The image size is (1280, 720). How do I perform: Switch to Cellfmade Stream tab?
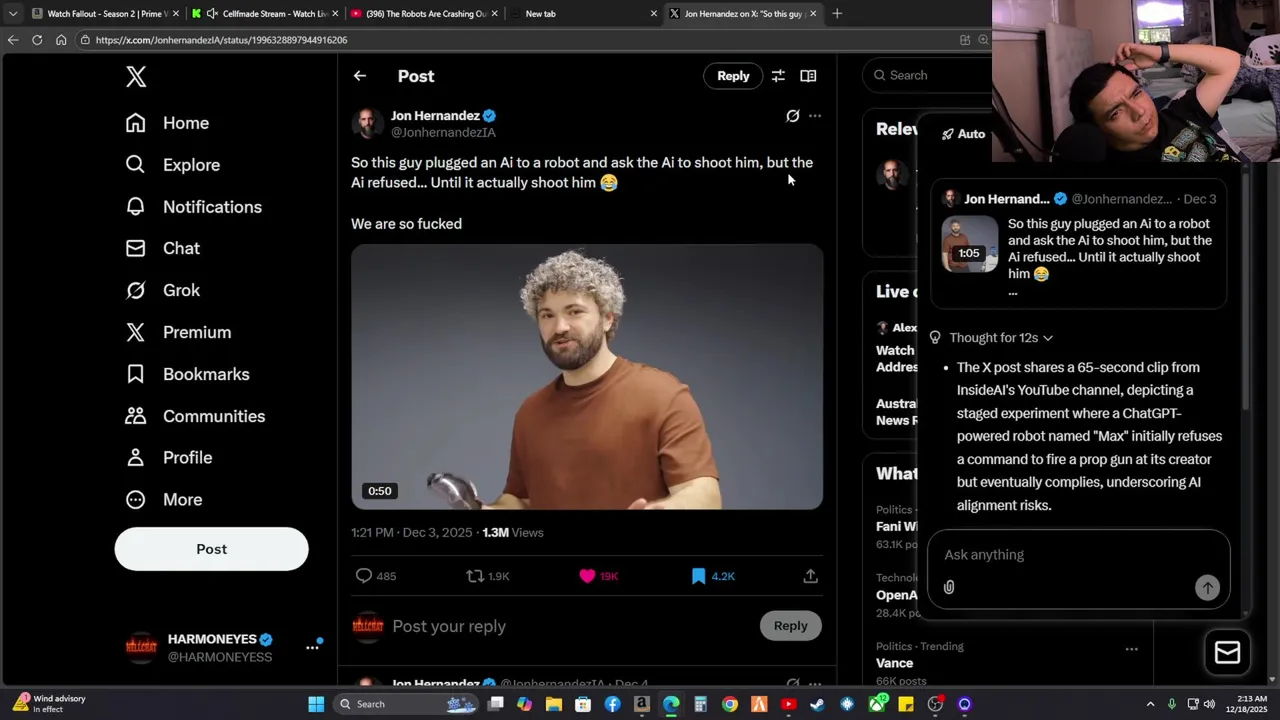265,14
